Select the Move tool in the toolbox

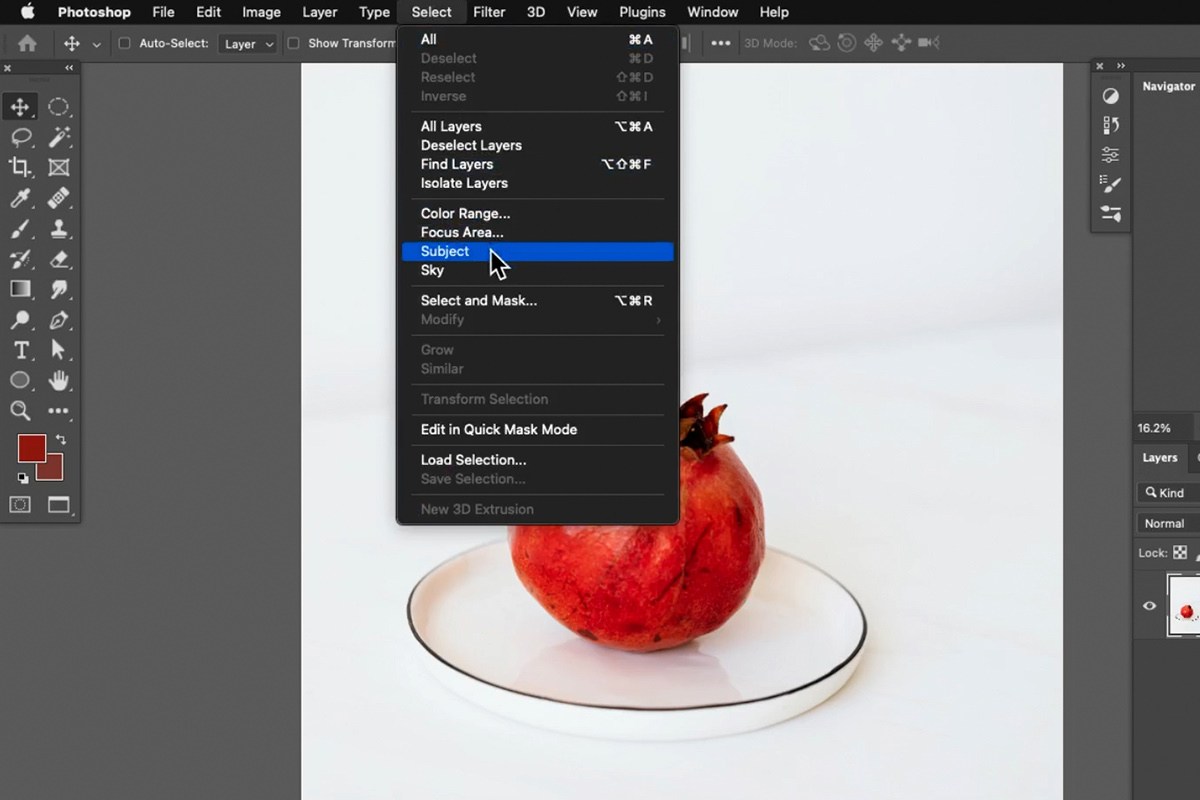tap(20, 107)
